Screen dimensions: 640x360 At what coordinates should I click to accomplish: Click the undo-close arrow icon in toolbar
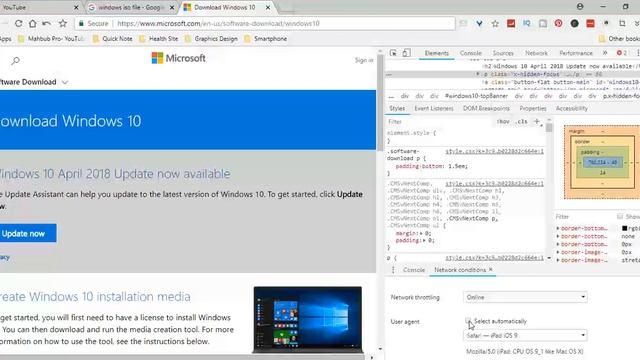point(47,24)
